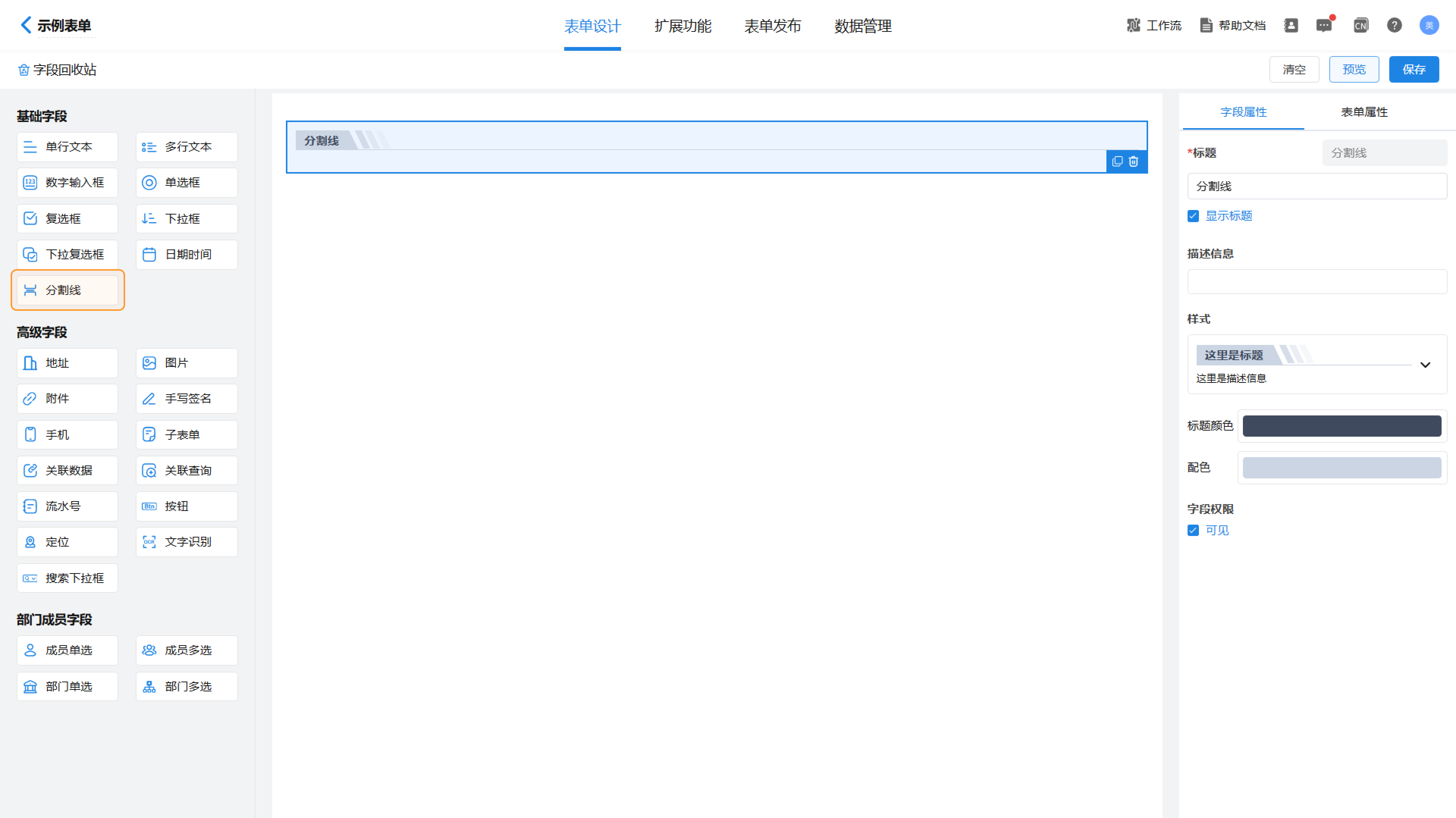Switch to the 表单设计 tab
Viewport: 1456px width, 818px height.
pos(592,26)
